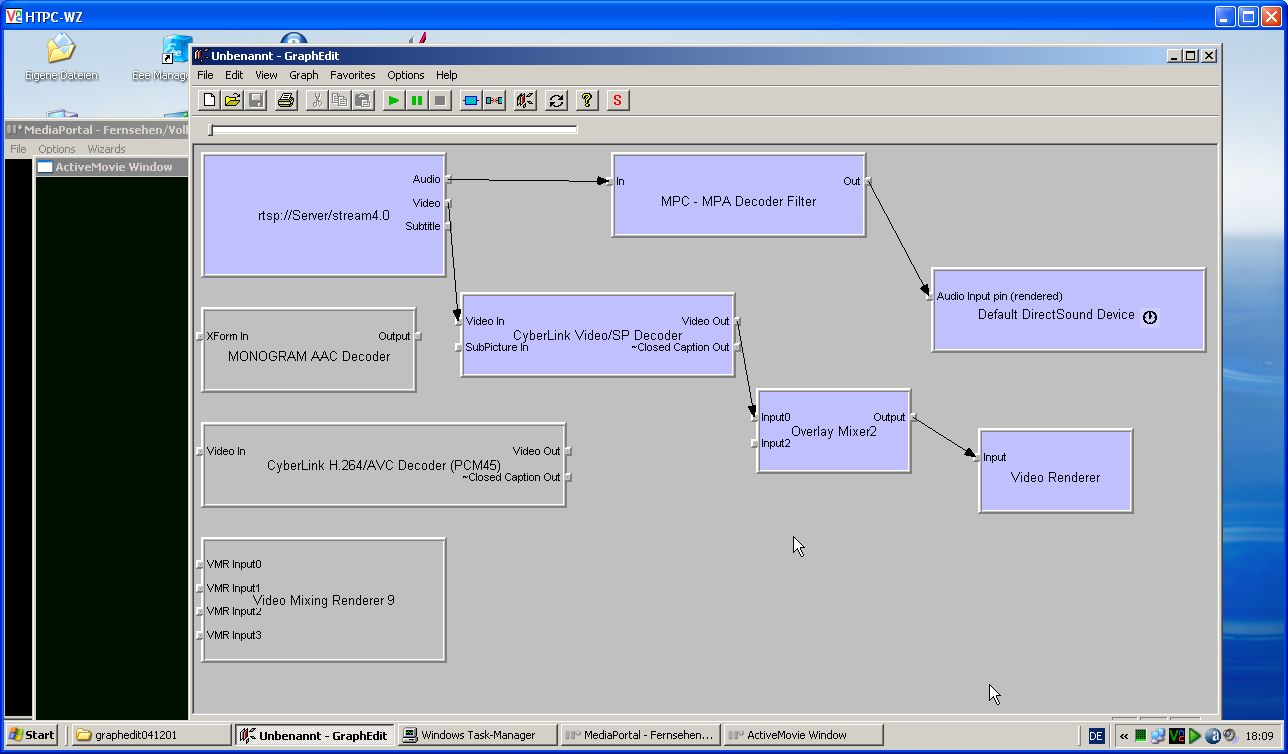
Task: Open the Start menu
Action: click(31, 735)
